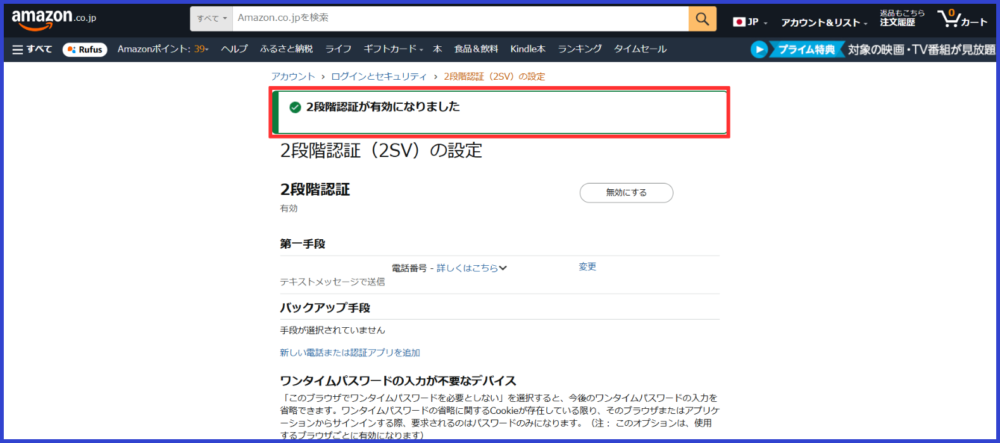
Task: Click the Japan flag icon
Action: pos(739,22)
